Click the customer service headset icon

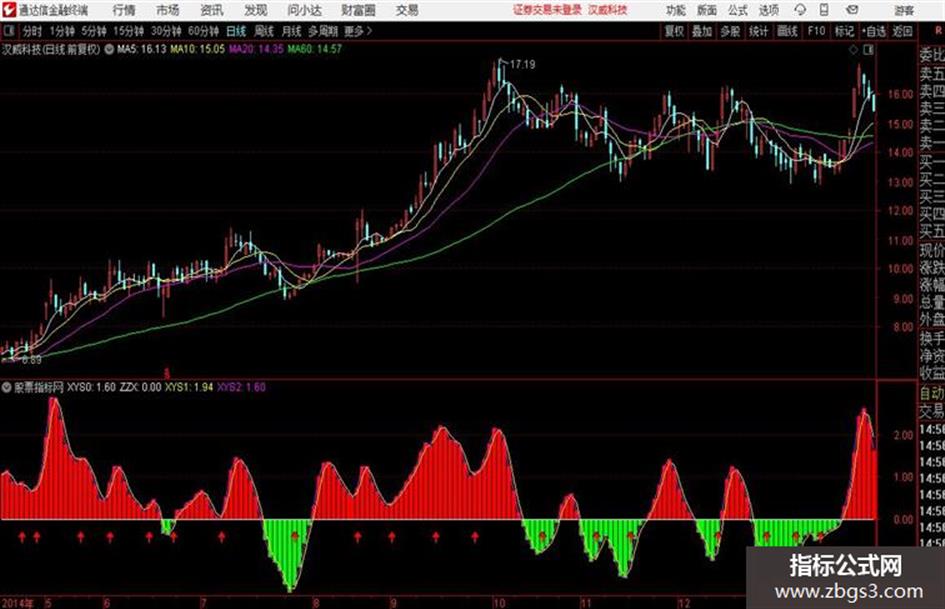click(800, 10)
